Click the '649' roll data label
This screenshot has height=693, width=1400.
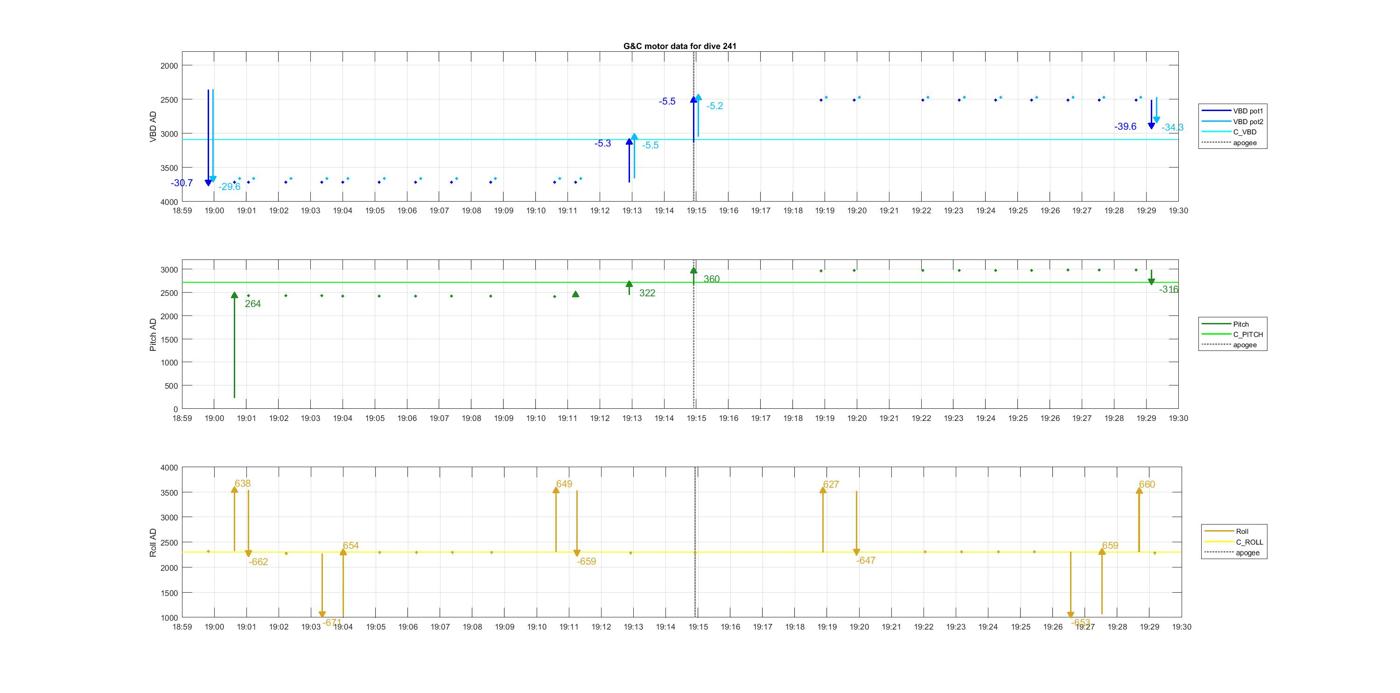564,484
